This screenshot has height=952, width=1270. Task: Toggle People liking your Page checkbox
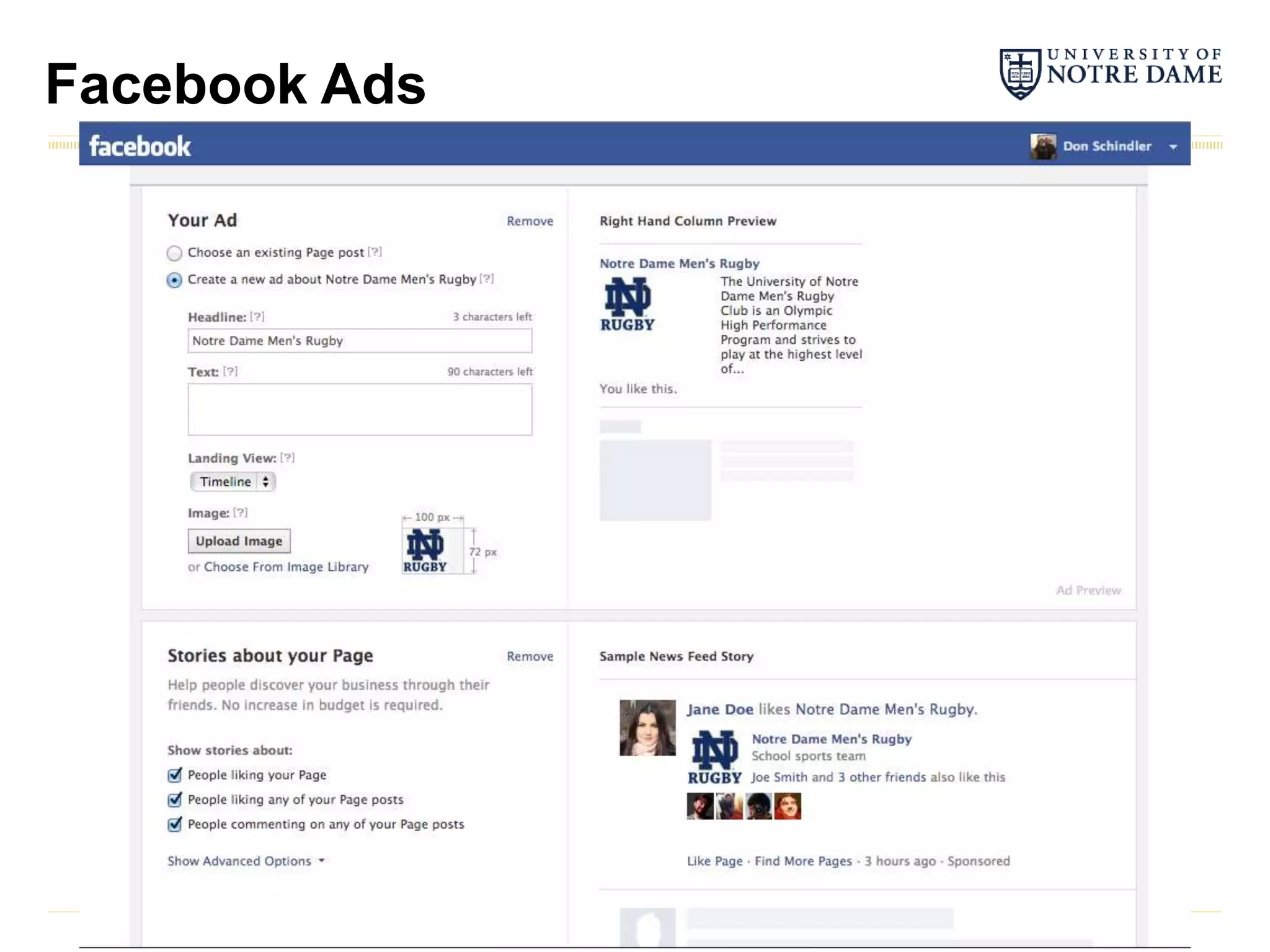tap(175, 775)
